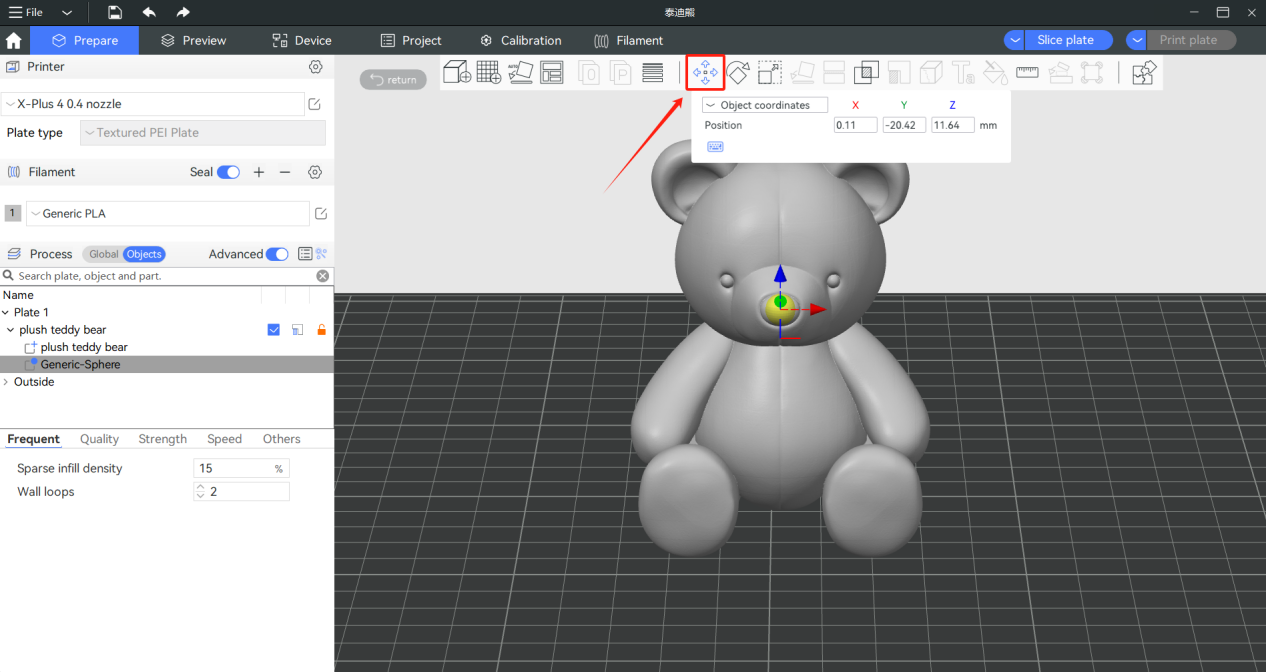Image resolution: width=1266 pixels, height=672 pixels.
Task: Select the Move tool icon
Action: click(705, 72)
